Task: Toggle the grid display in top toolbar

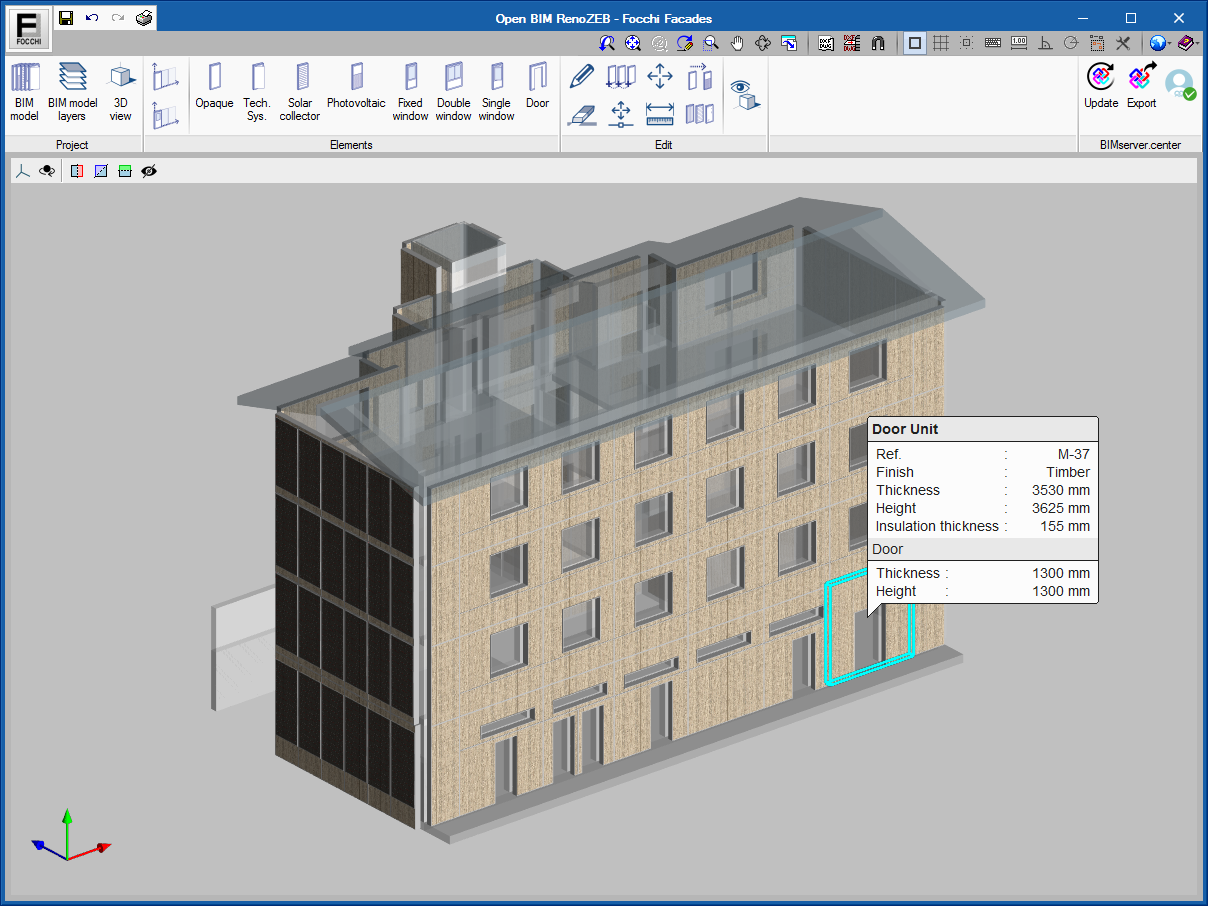Action: pos(941,43)
